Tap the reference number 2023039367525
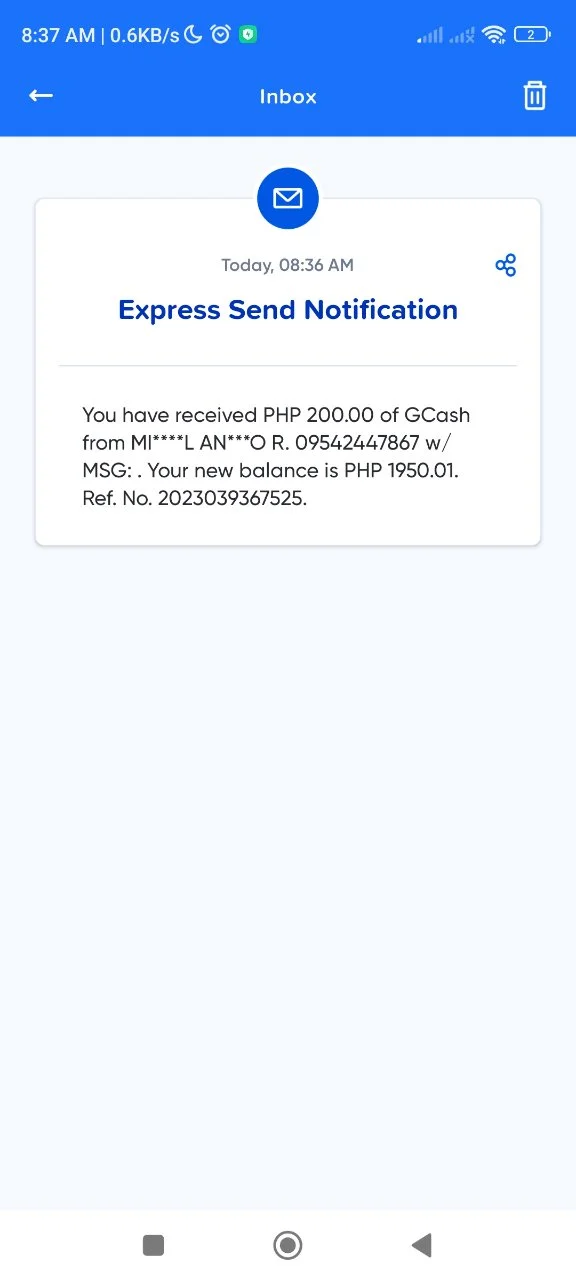The height and width of the screenshot is (1280, 576). [x=232, y=498]
